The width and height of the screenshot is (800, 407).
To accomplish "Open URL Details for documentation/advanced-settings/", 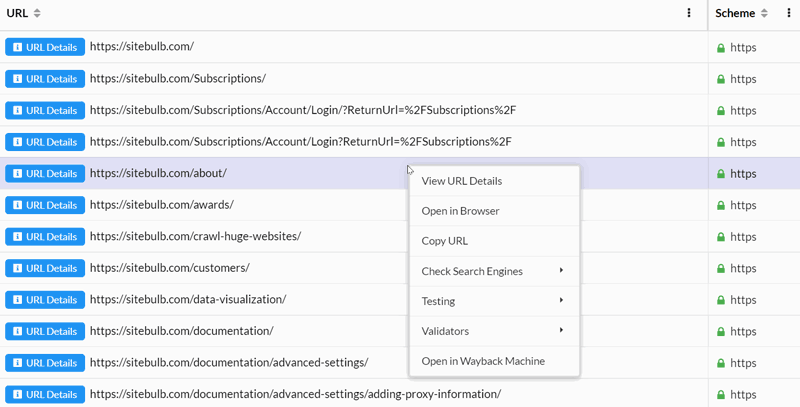I will pos(45,363).
